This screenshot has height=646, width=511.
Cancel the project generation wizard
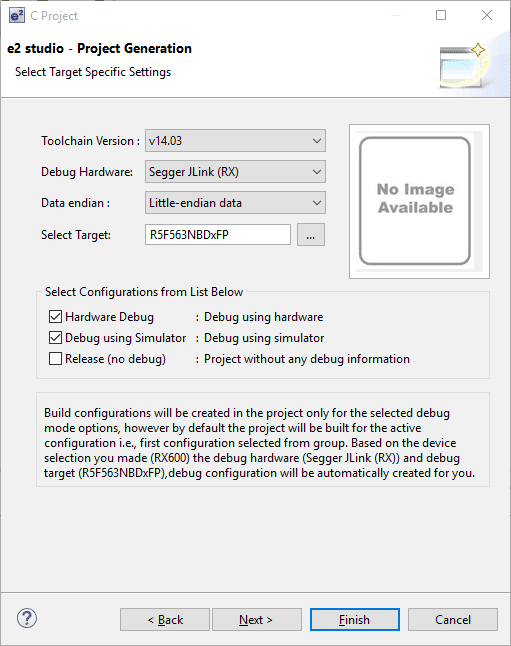pos(453,620)
